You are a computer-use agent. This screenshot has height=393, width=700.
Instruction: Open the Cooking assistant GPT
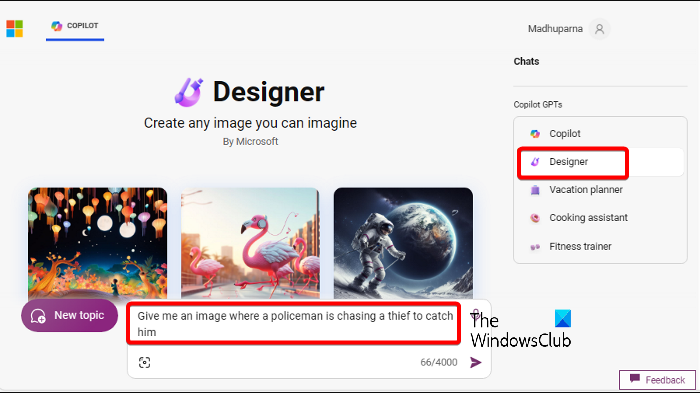coord(600,218)
